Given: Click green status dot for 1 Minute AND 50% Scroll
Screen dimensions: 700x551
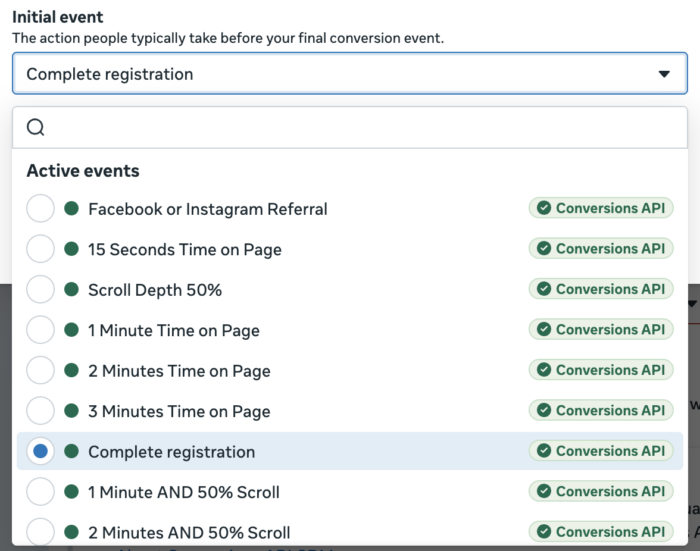Looking at the screenshot, I should pos(71,492).
